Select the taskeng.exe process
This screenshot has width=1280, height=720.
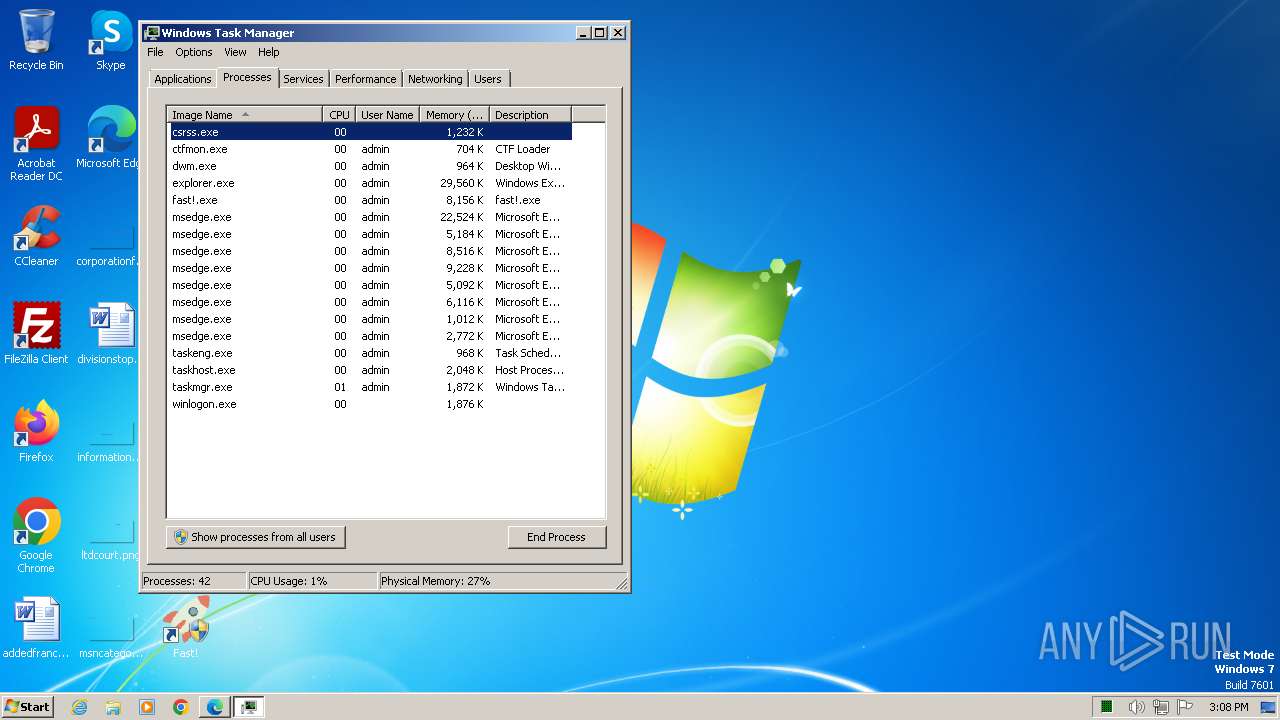point(370,353)
